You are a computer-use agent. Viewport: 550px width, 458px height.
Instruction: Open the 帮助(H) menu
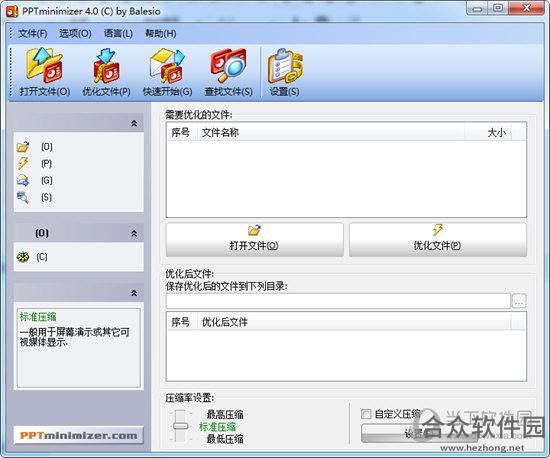pyautogui.click(x=161, y=34)
